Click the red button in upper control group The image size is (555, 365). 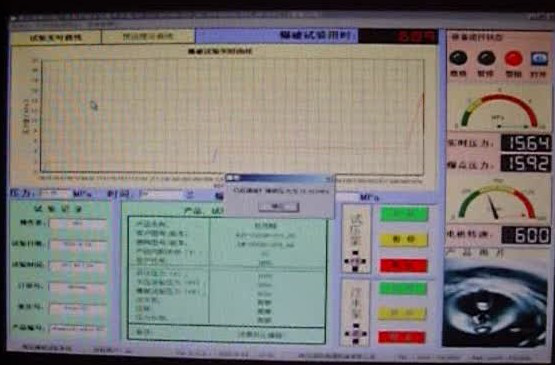click(404, 266)
